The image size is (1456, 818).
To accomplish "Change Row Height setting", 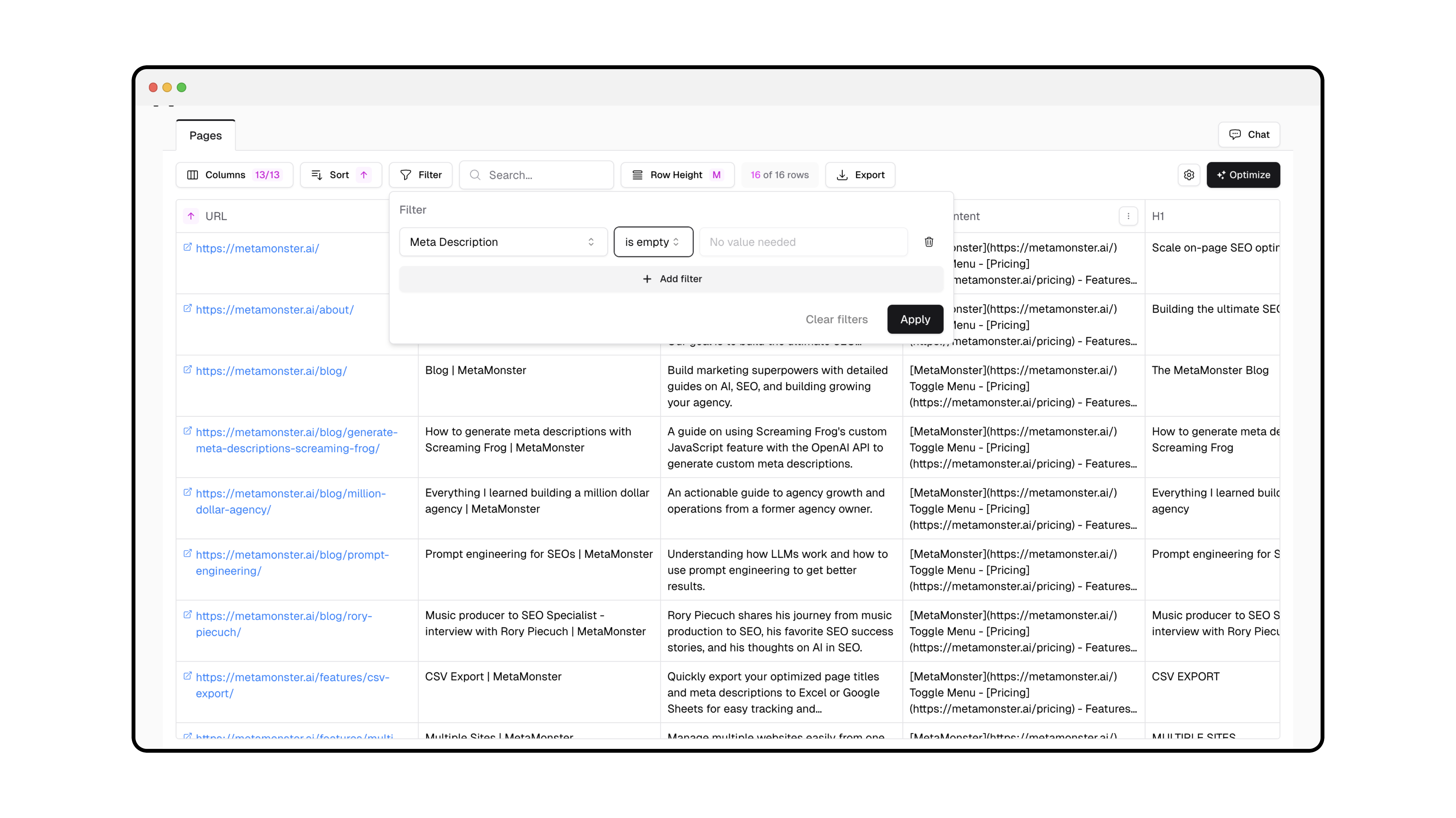I will (677, 175).
